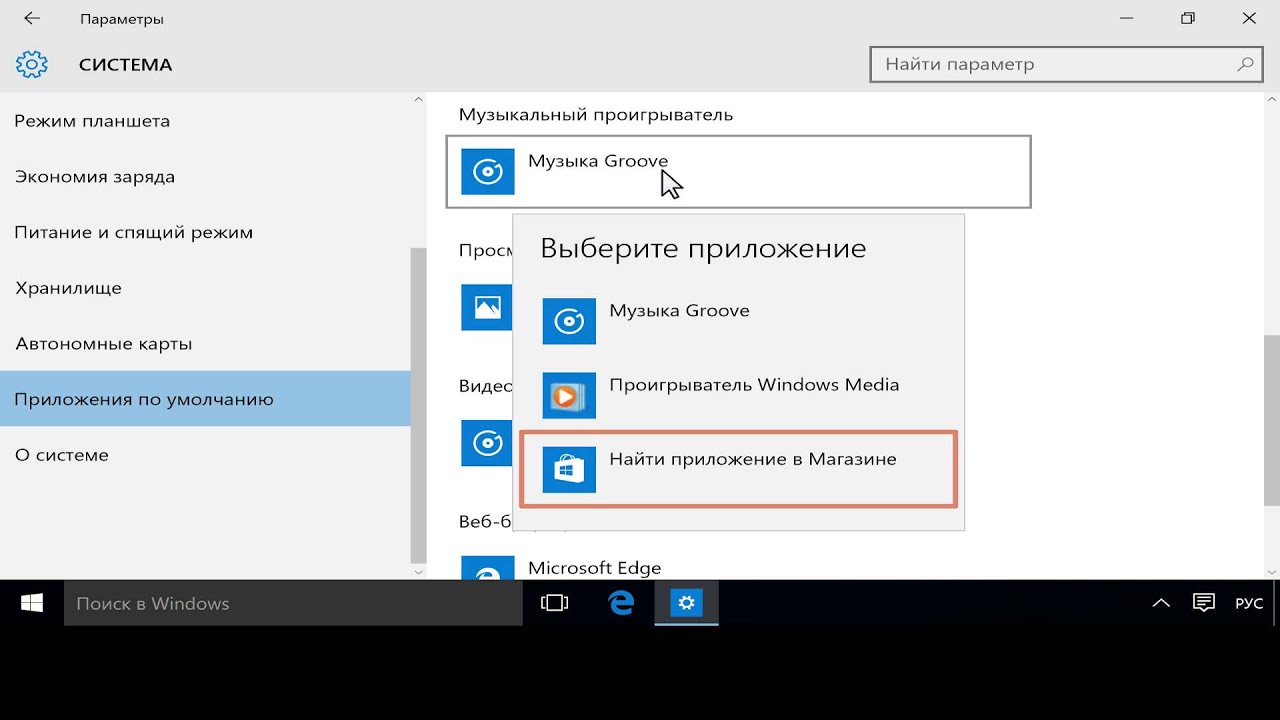Click the Музыкальный проигрыватель label

coord(596,115)
